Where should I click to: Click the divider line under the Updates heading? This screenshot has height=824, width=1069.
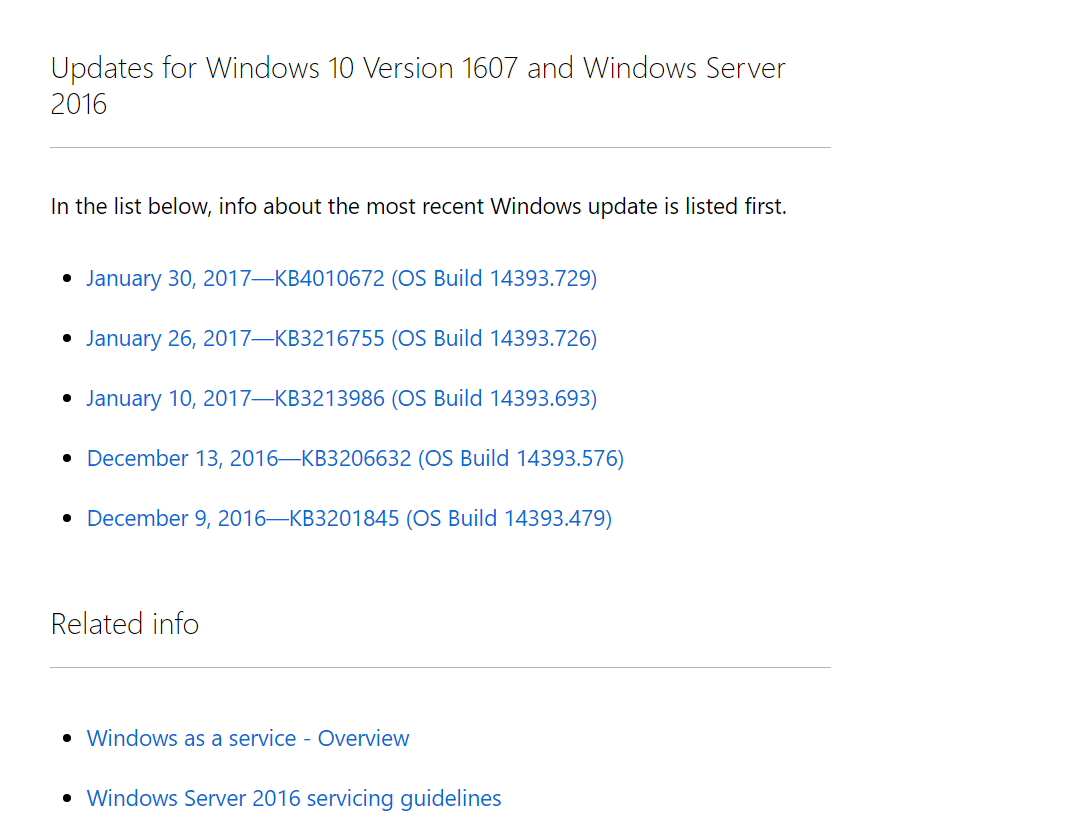[440, 147]
